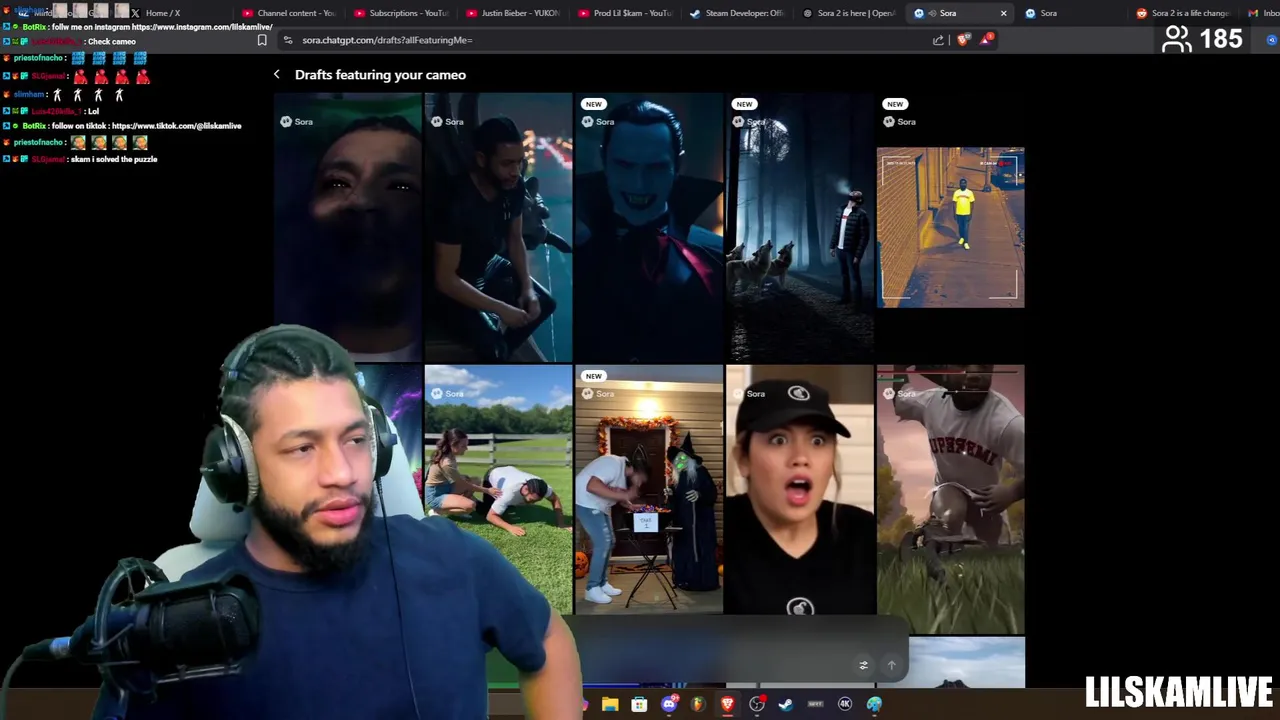This screenshot has height=720, width=1280.
Task: Open the Supreme shirt giant draft
Action: (950, 498)
